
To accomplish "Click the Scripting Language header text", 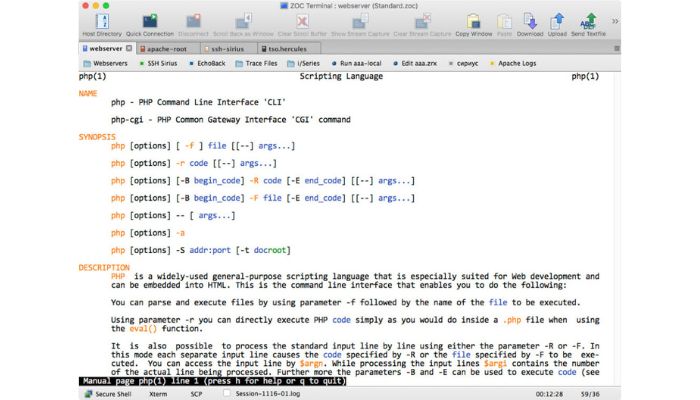I will tap(341, 76).
